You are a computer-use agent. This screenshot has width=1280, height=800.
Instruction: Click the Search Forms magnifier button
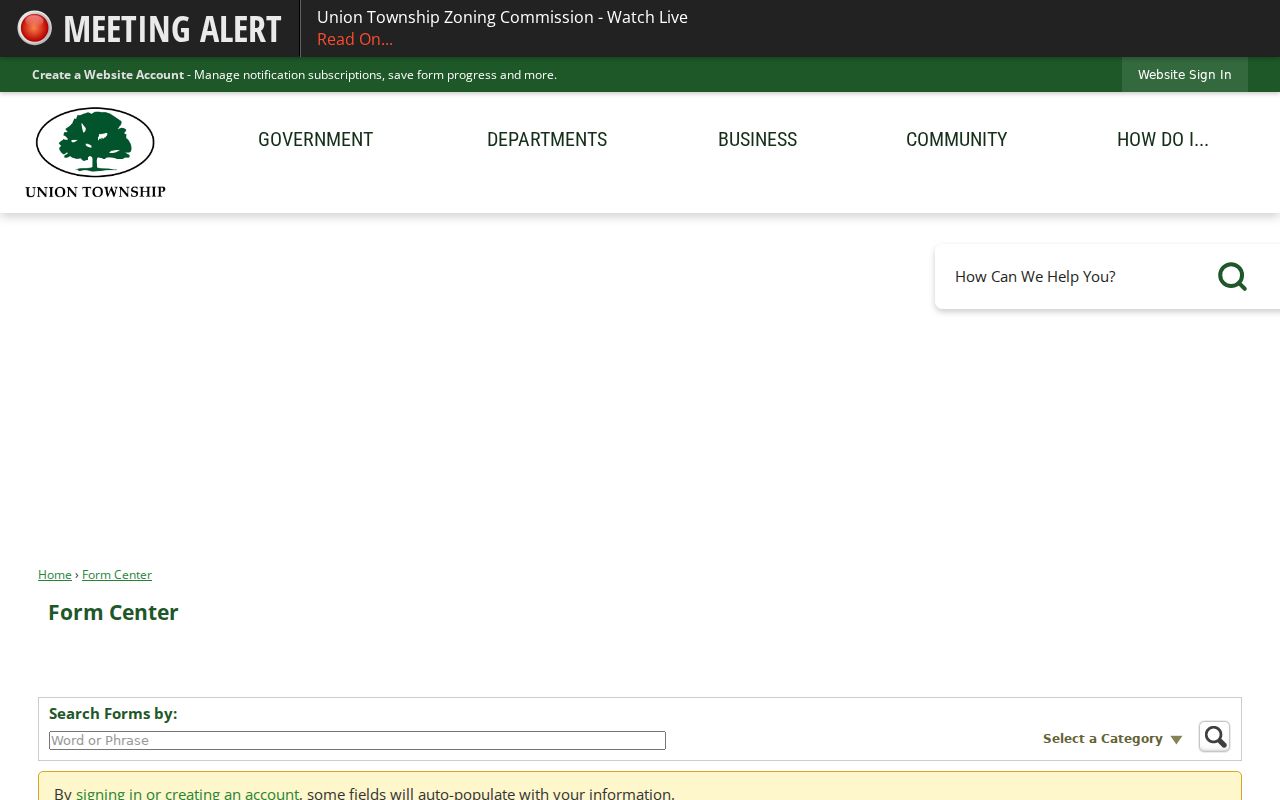(x=1214, y=737)
